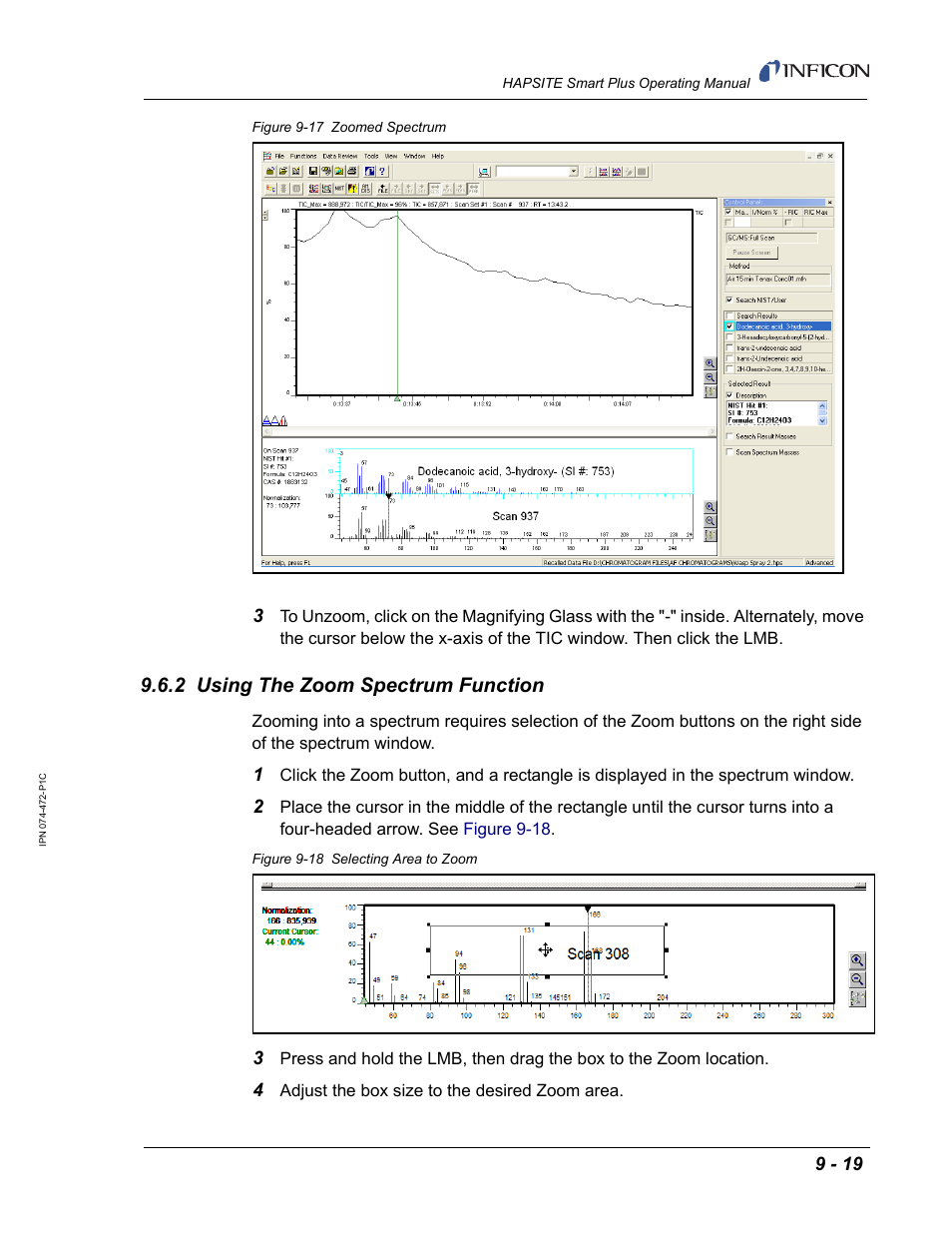Click heading '9.6.2 Using The Zoom Spectrum Function'
952x1233 pixels.
342,686
